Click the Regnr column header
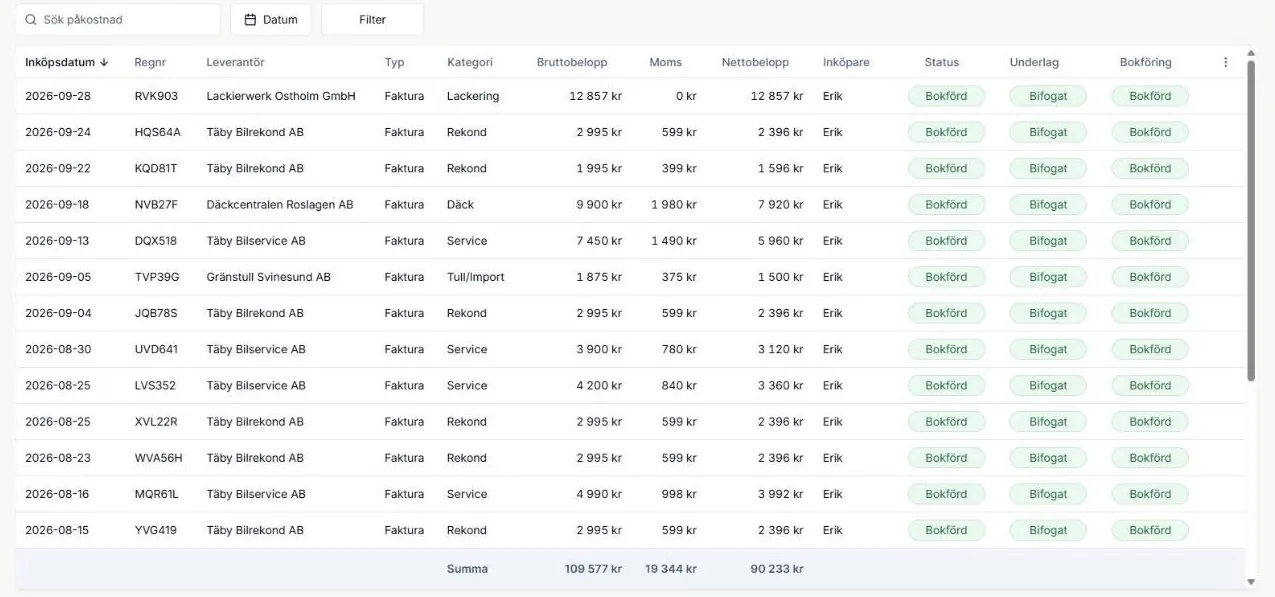Image resolution: width=1275 pixels, height=597 pixels. tap(150, 62)
